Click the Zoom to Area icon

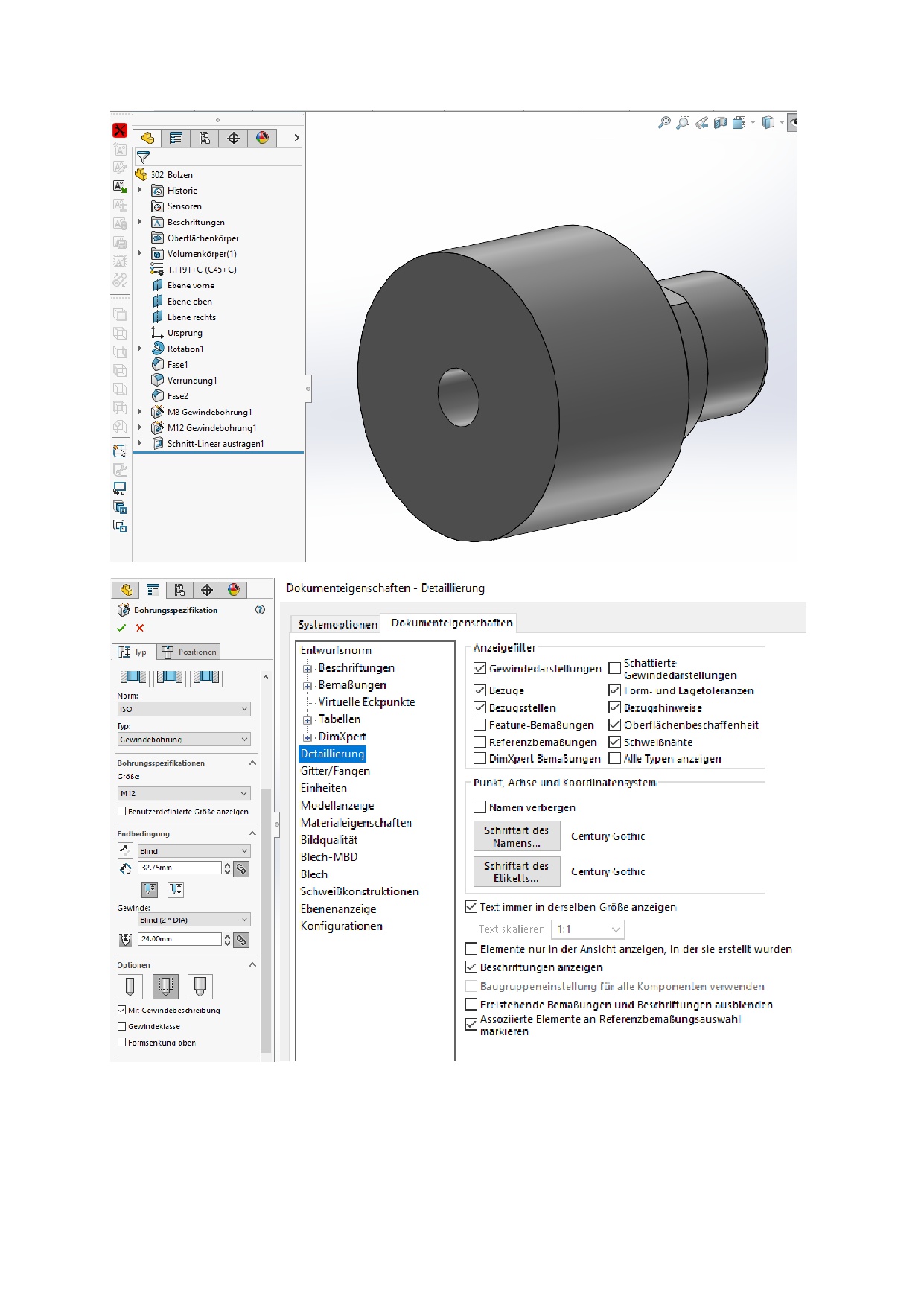683,123
